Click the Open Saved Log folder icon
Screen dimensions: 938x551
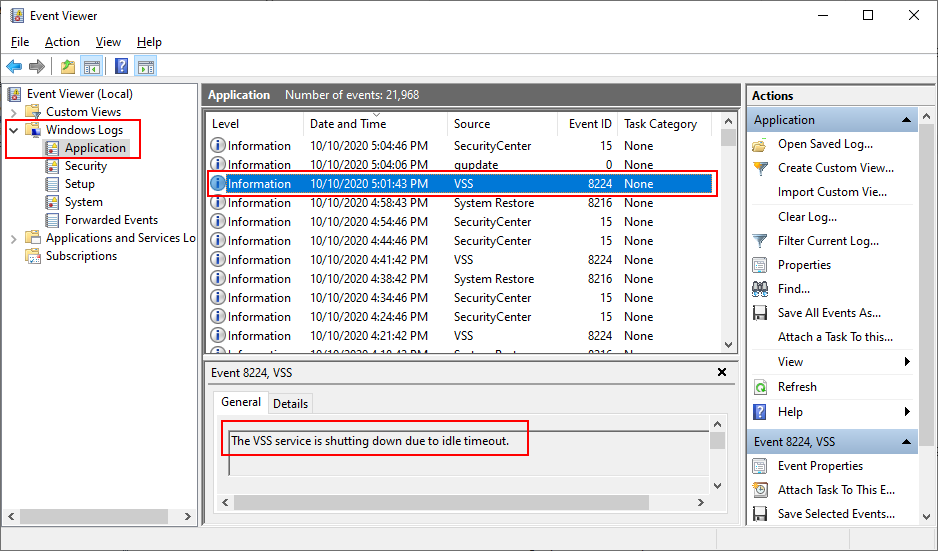[760, 144]
